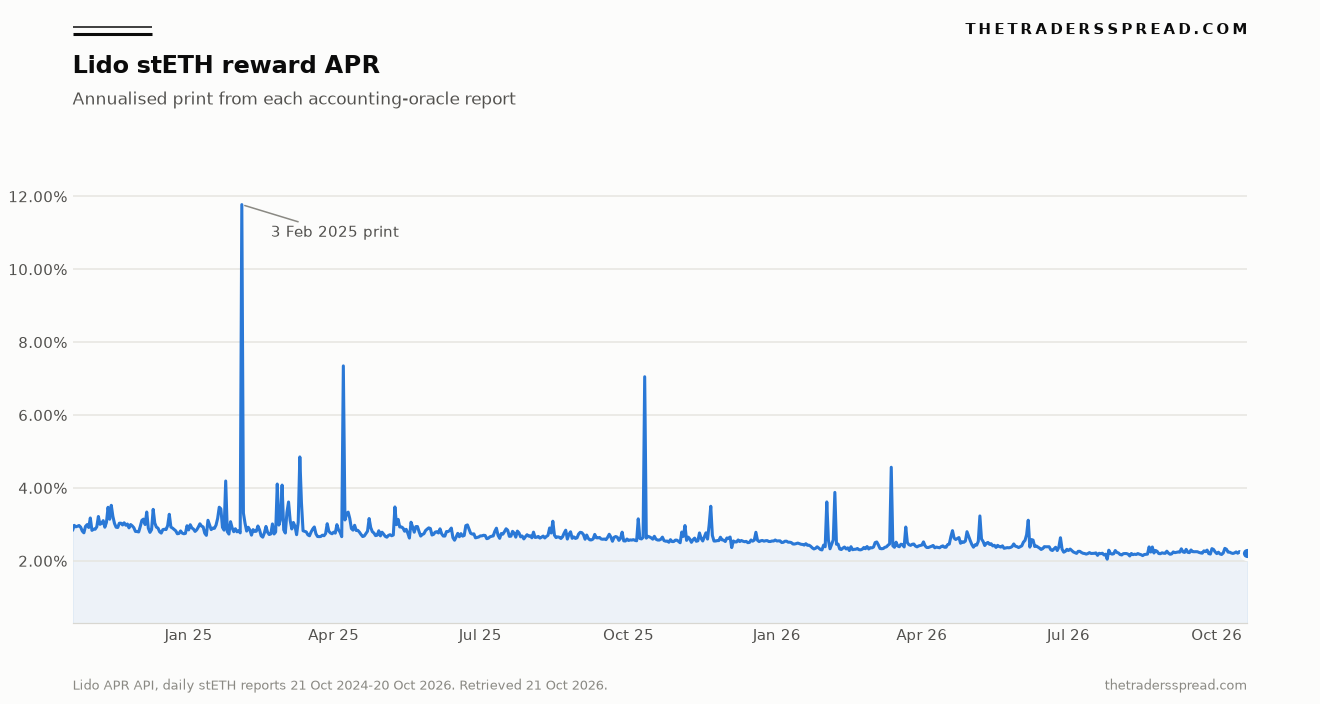Click the final data point marker on the line
Viewport: 1320px width, 704px height.
[x=1247, y=553]
